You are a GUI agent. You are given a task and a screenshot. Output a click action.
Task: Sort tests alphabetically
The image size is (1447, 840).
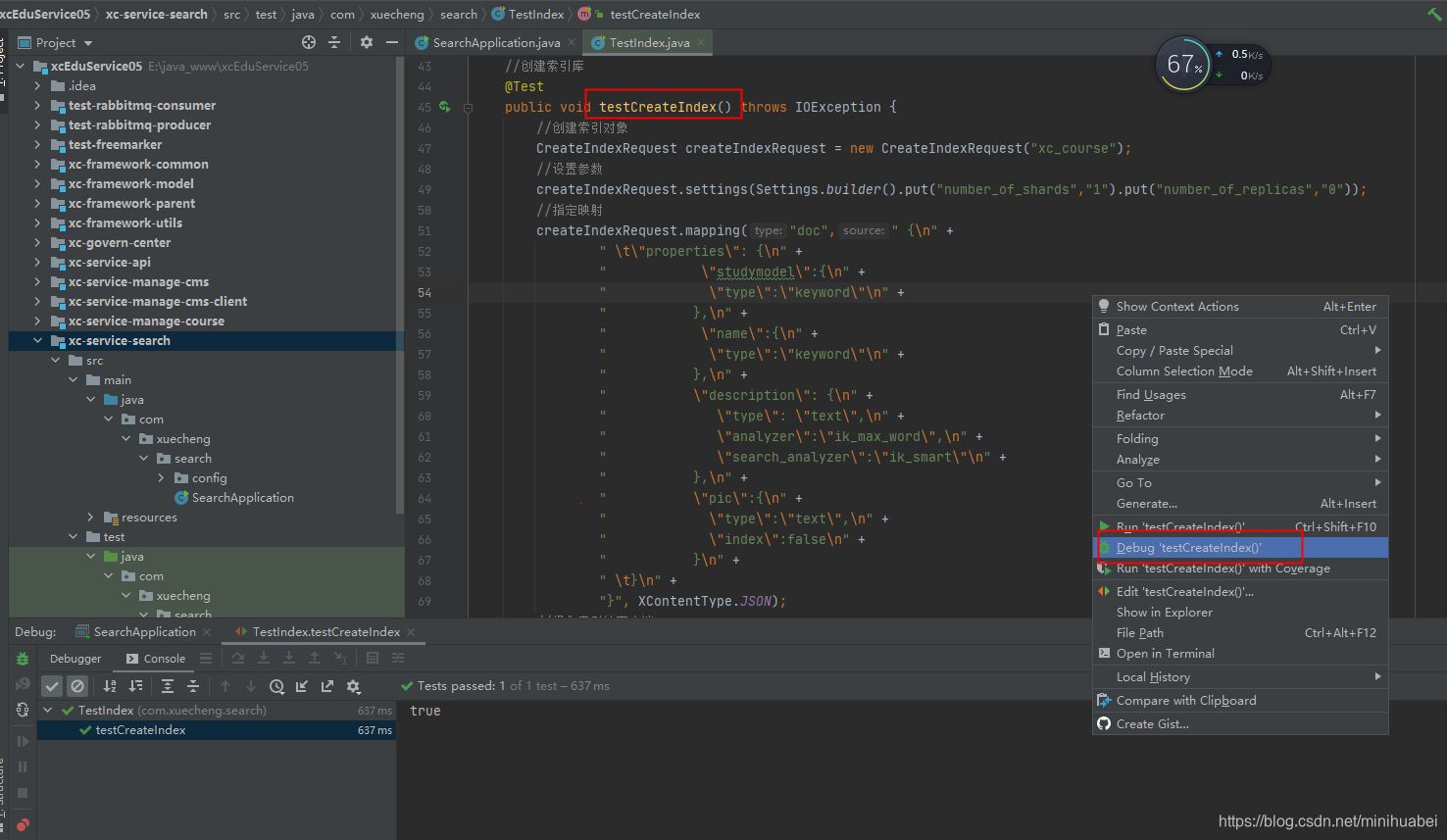(x=110, y=686)
